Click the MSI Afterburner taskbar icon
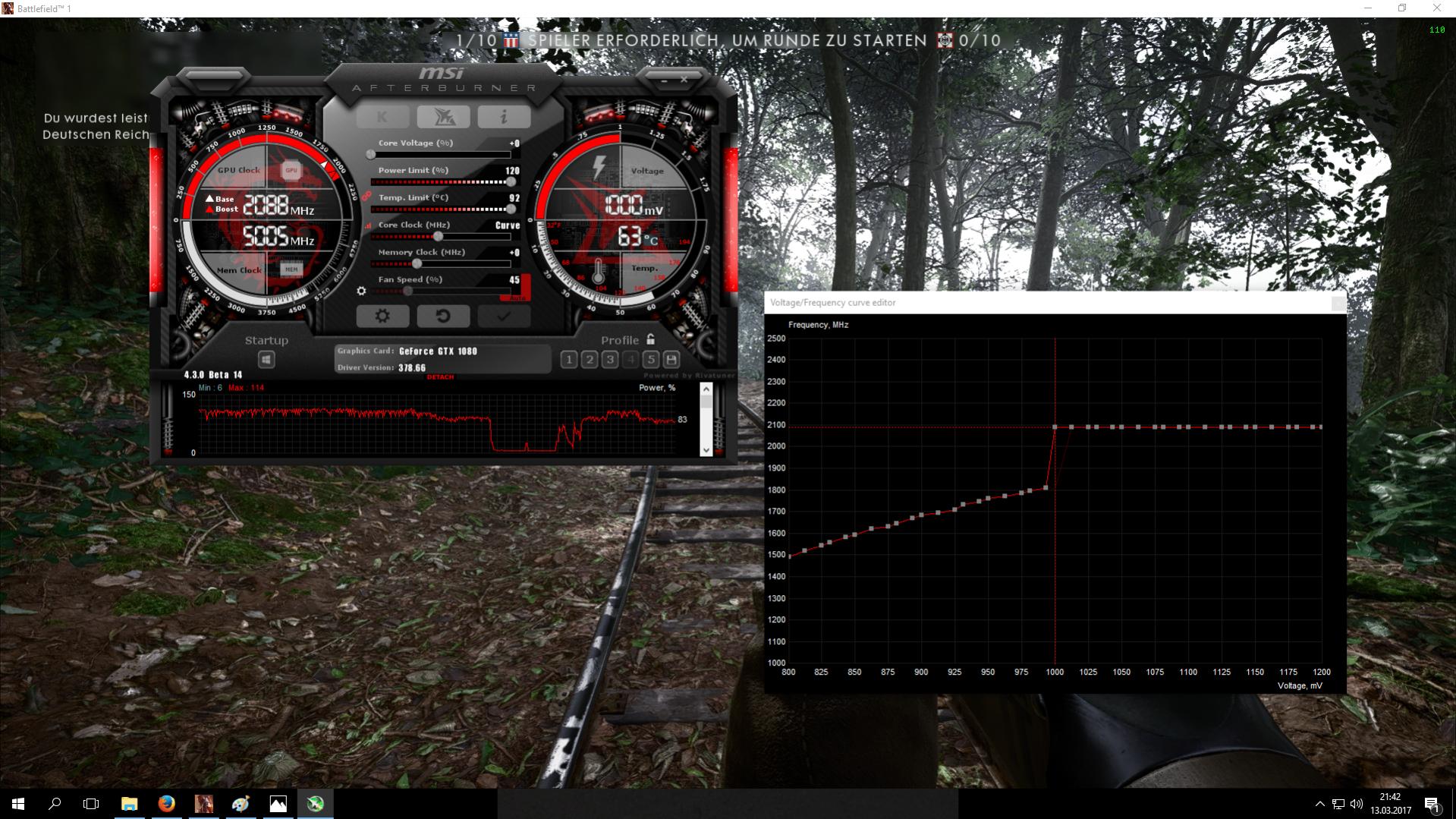The height and width of the screenshot is (819, 1456). pos(316,804)
